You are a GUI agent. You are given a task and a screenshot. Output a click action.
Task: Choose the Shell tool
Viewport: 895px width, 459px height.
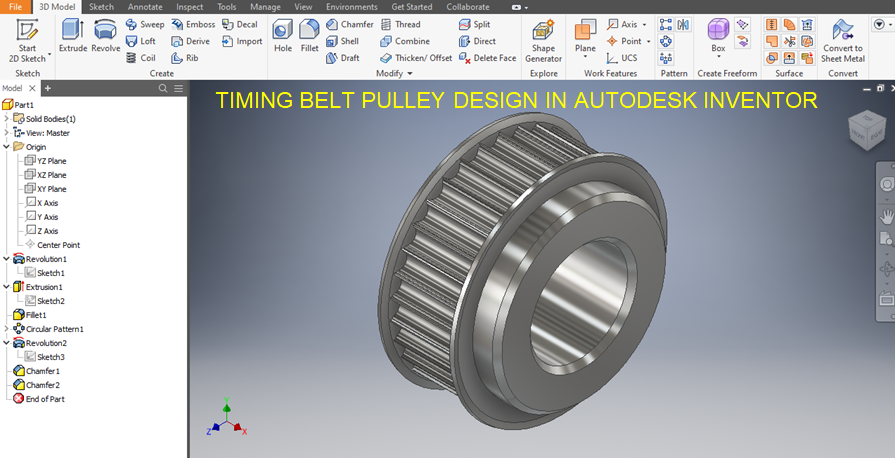pyautogui.click(x=342, y=41)
